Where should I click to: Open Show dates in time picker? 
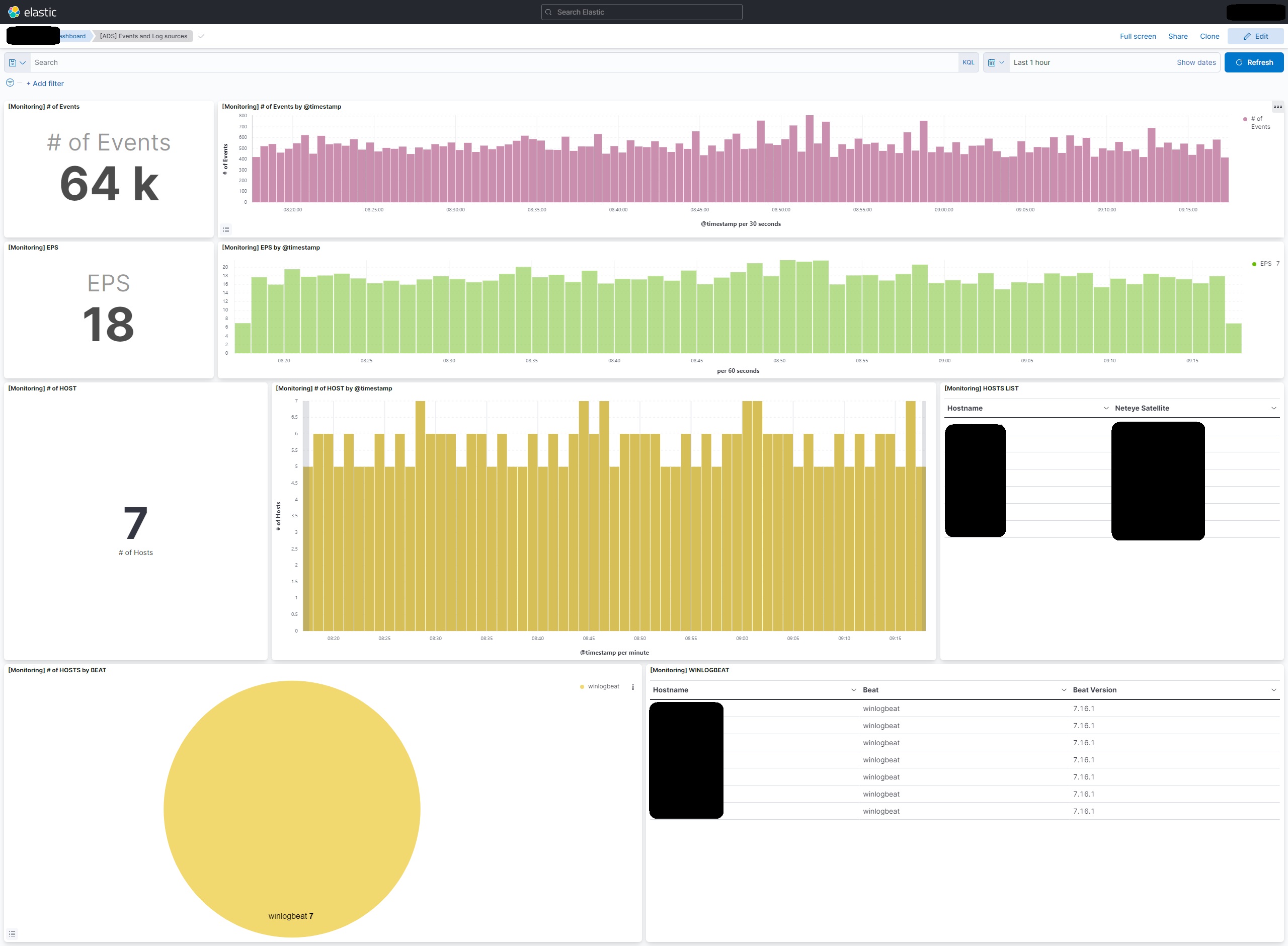point(1196,62)
